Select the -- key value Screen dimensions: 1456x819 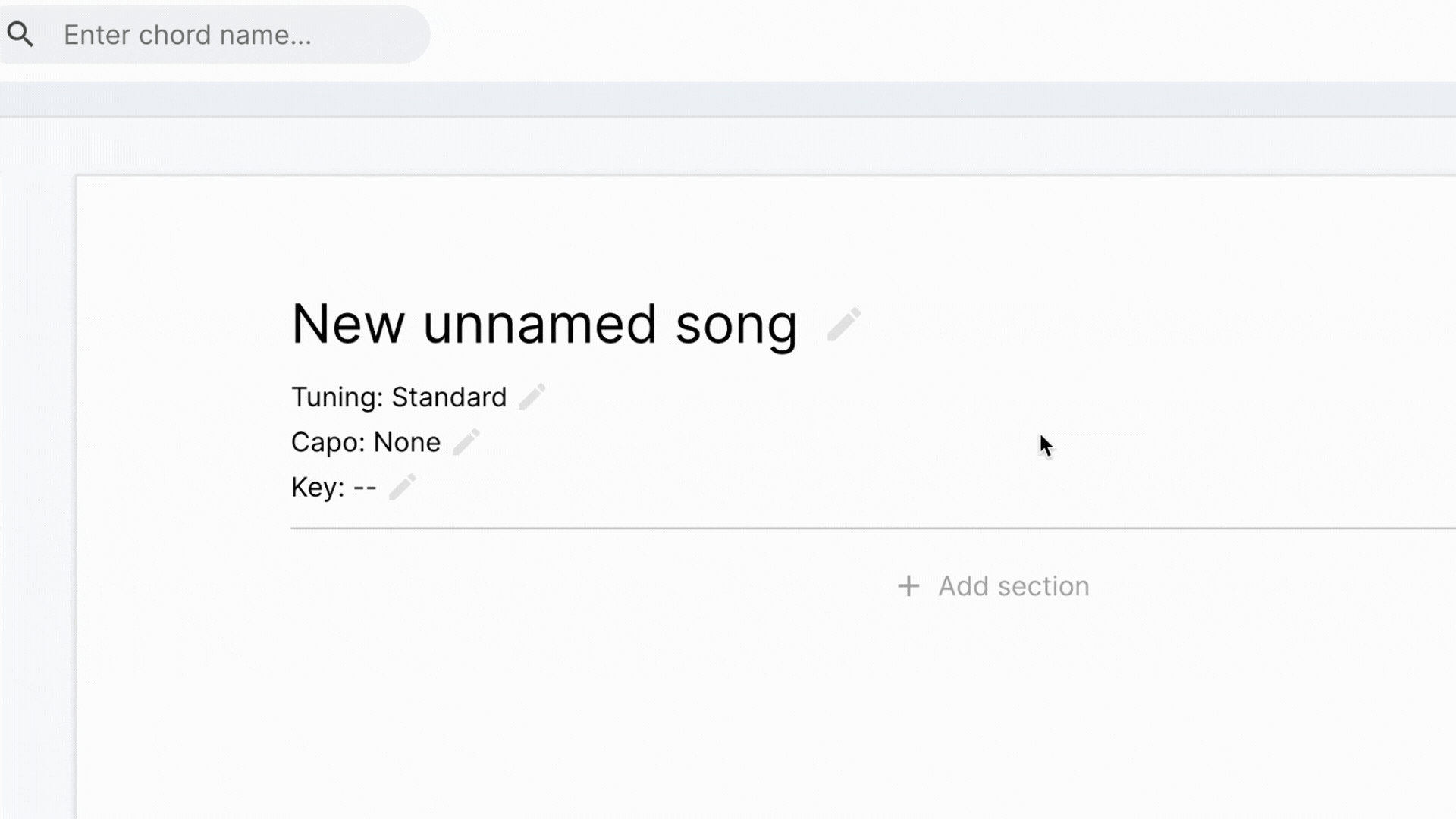pyautogui.click(x=365, y=488)
